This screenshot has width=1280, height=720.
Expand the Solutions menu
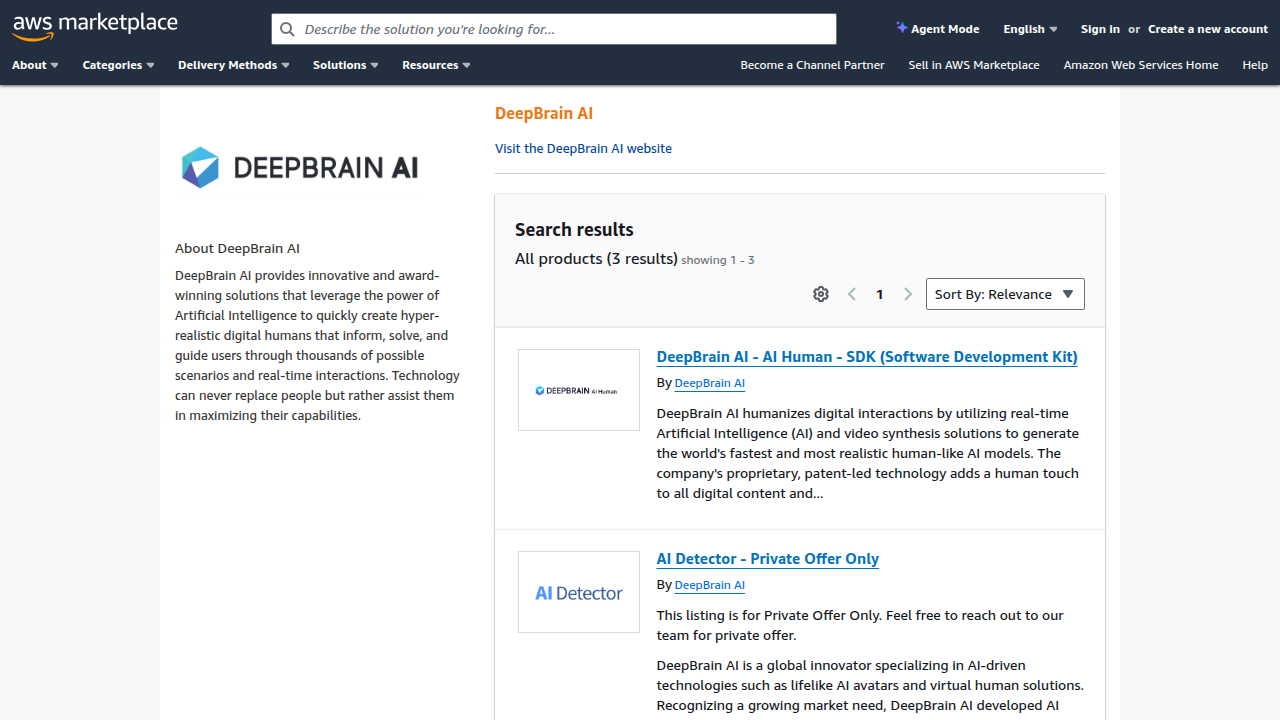[x=346, y=65]
